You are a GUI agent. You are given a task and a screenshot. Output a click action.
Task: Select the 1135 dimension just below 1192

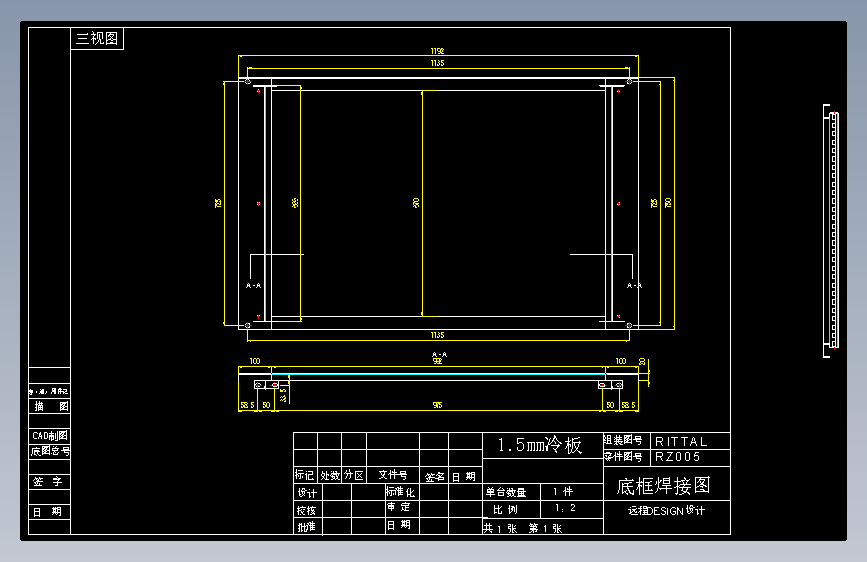pos(437,63)
